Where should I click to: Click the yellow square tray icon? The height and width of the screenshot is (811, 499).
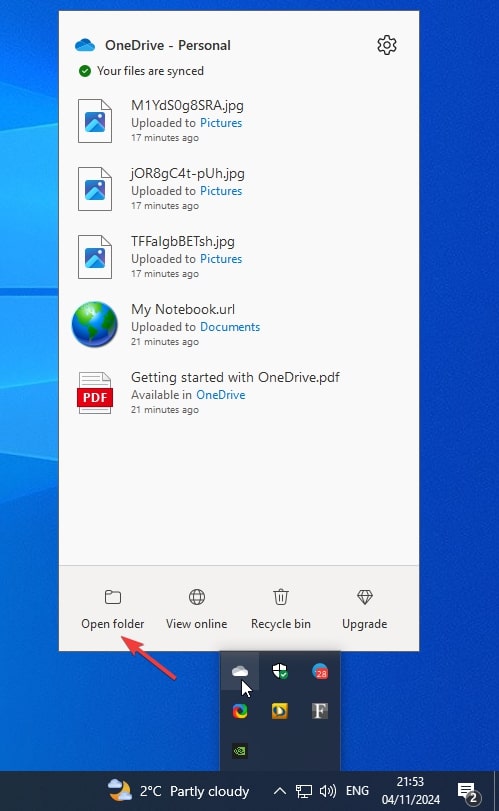pyautogui.click(x=280, y=711)
